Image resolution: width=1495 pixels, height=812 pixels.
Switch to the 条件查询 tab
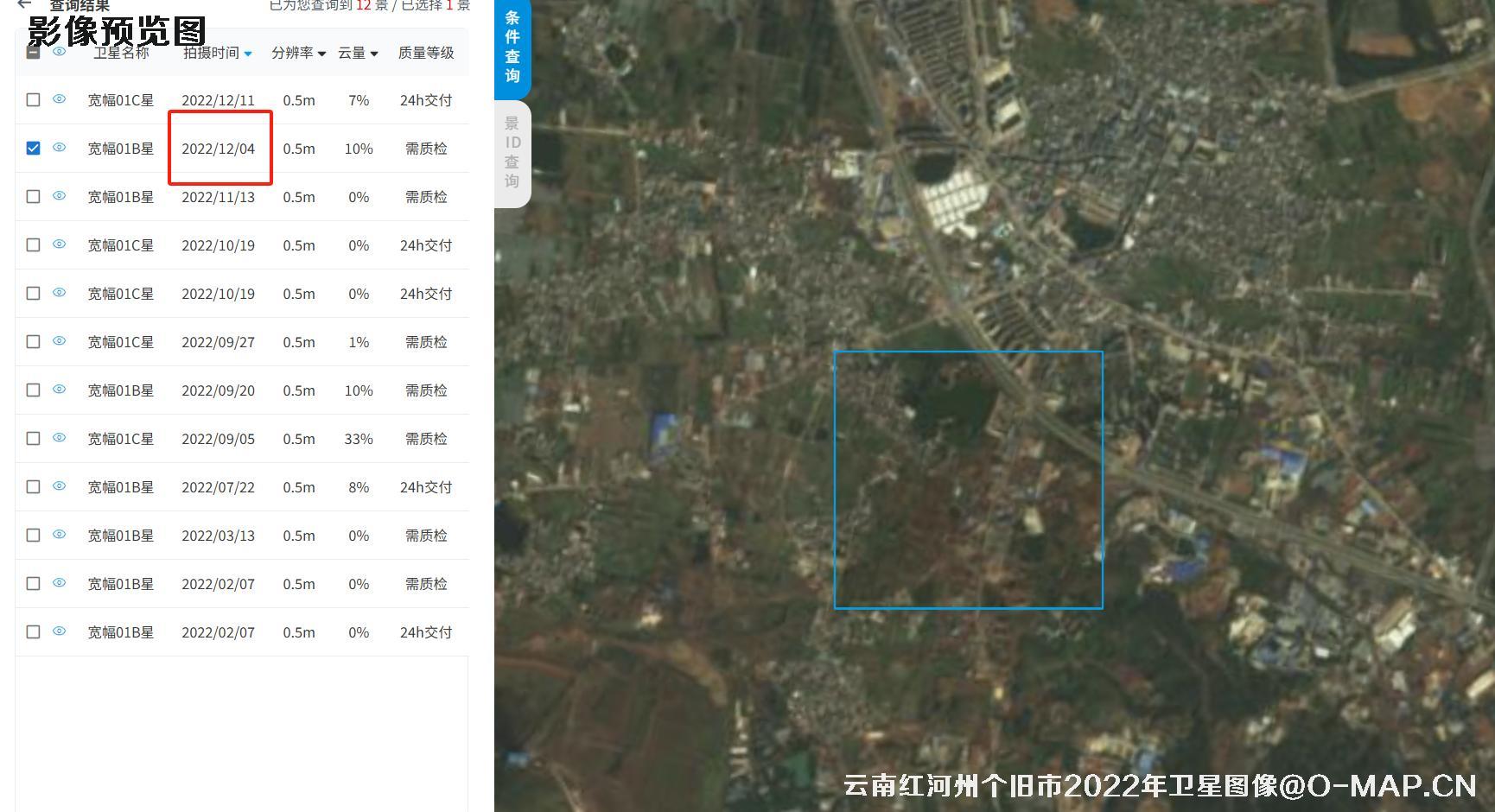(x=512, y=48)
